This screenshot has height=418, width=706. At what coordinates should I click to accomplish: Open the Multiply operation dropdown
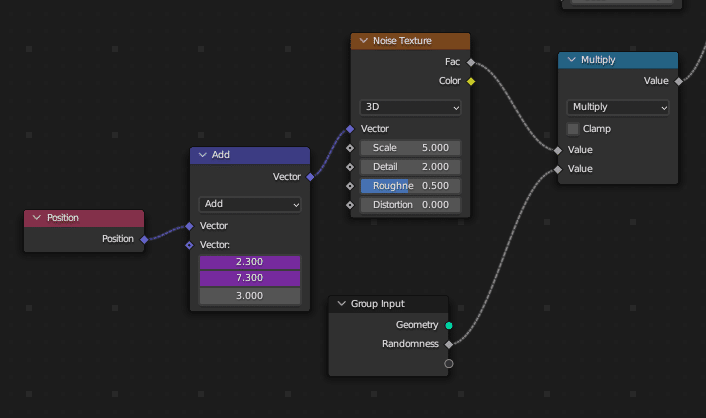pyautogui.click(x=618, y=107)
